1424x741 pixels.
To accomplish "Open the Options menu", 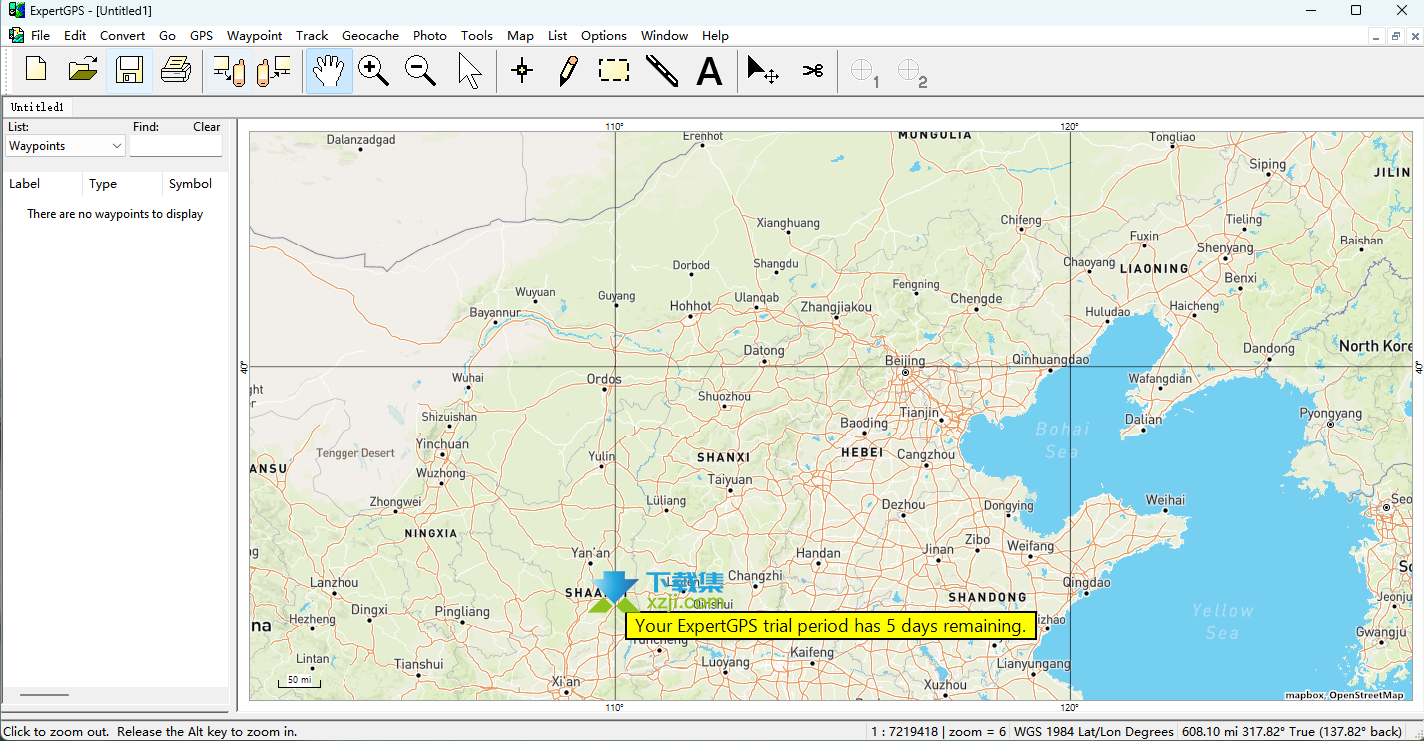I will 604,35.
